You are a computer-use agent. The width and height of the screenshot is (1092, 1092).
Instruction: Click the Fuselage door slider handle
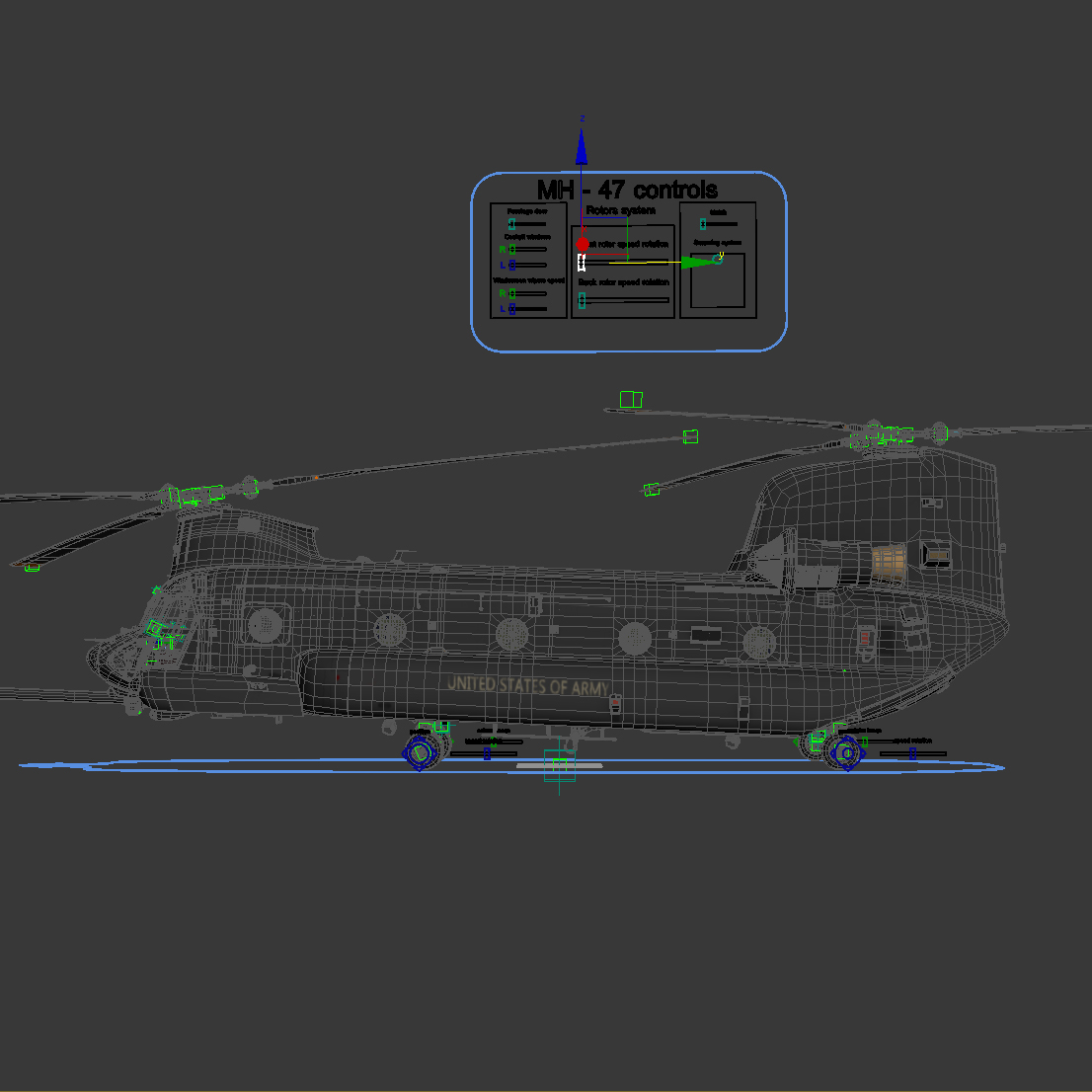(511, 224)
